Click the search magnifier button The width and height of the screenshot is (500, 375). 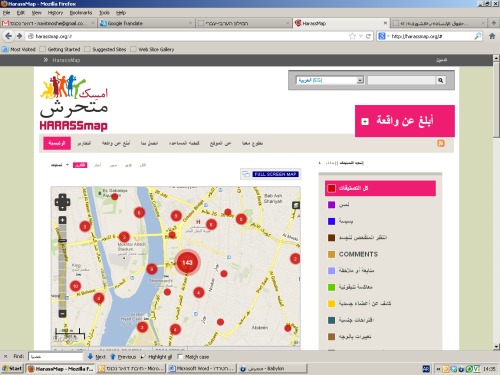point(440,80)
